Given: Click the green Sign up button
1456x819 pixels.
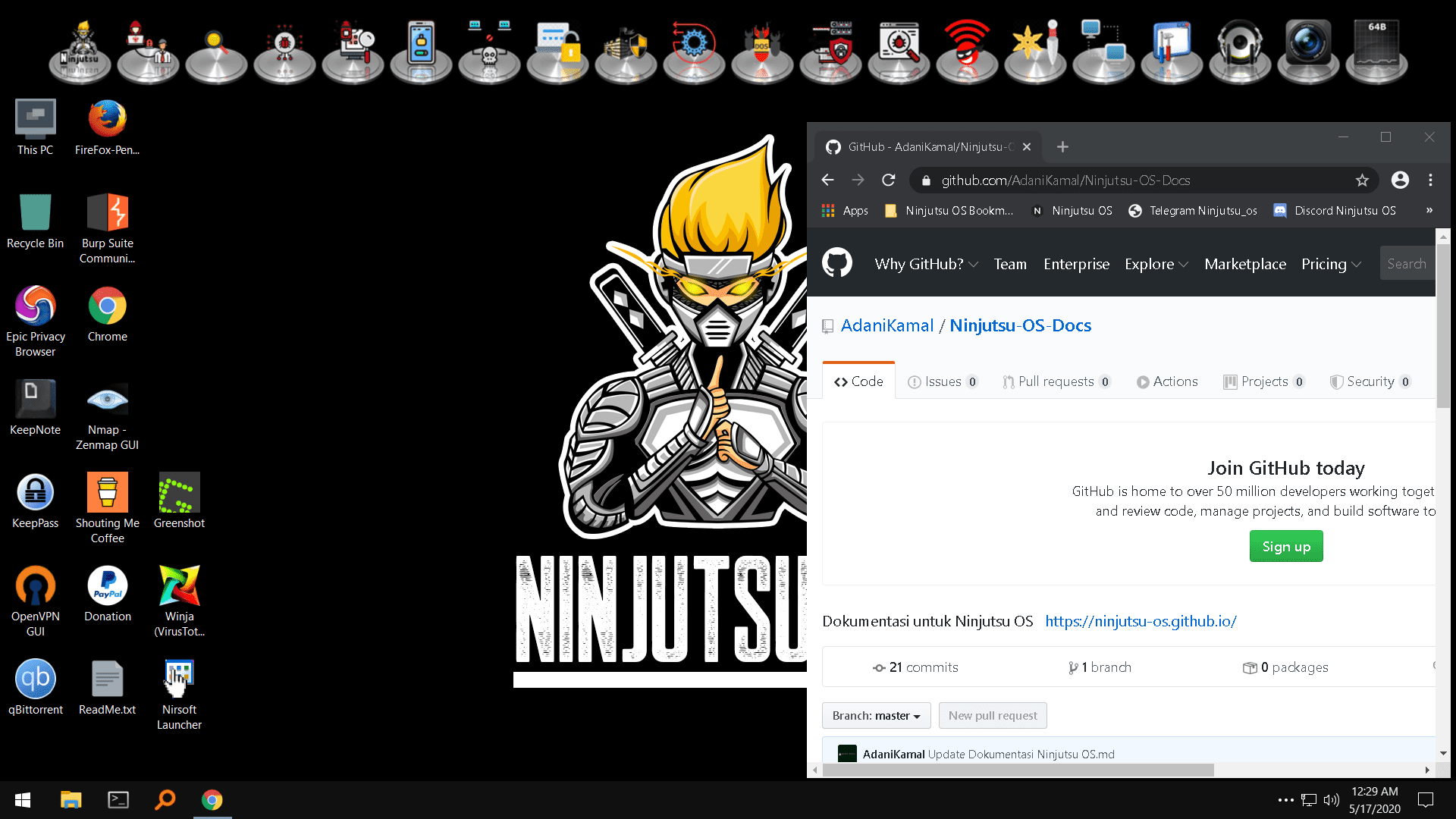Looking at the screenshot, I should pos(1286,546).
